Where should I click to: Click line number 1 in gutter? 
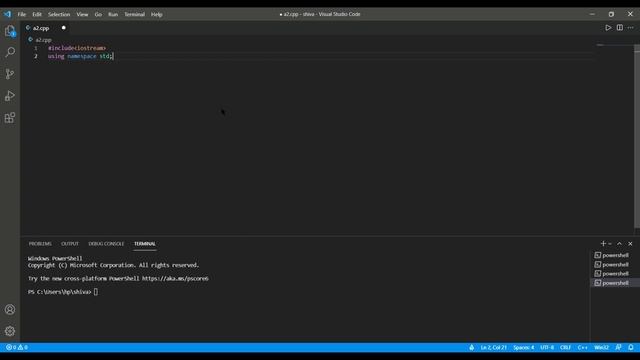(36, 48)
